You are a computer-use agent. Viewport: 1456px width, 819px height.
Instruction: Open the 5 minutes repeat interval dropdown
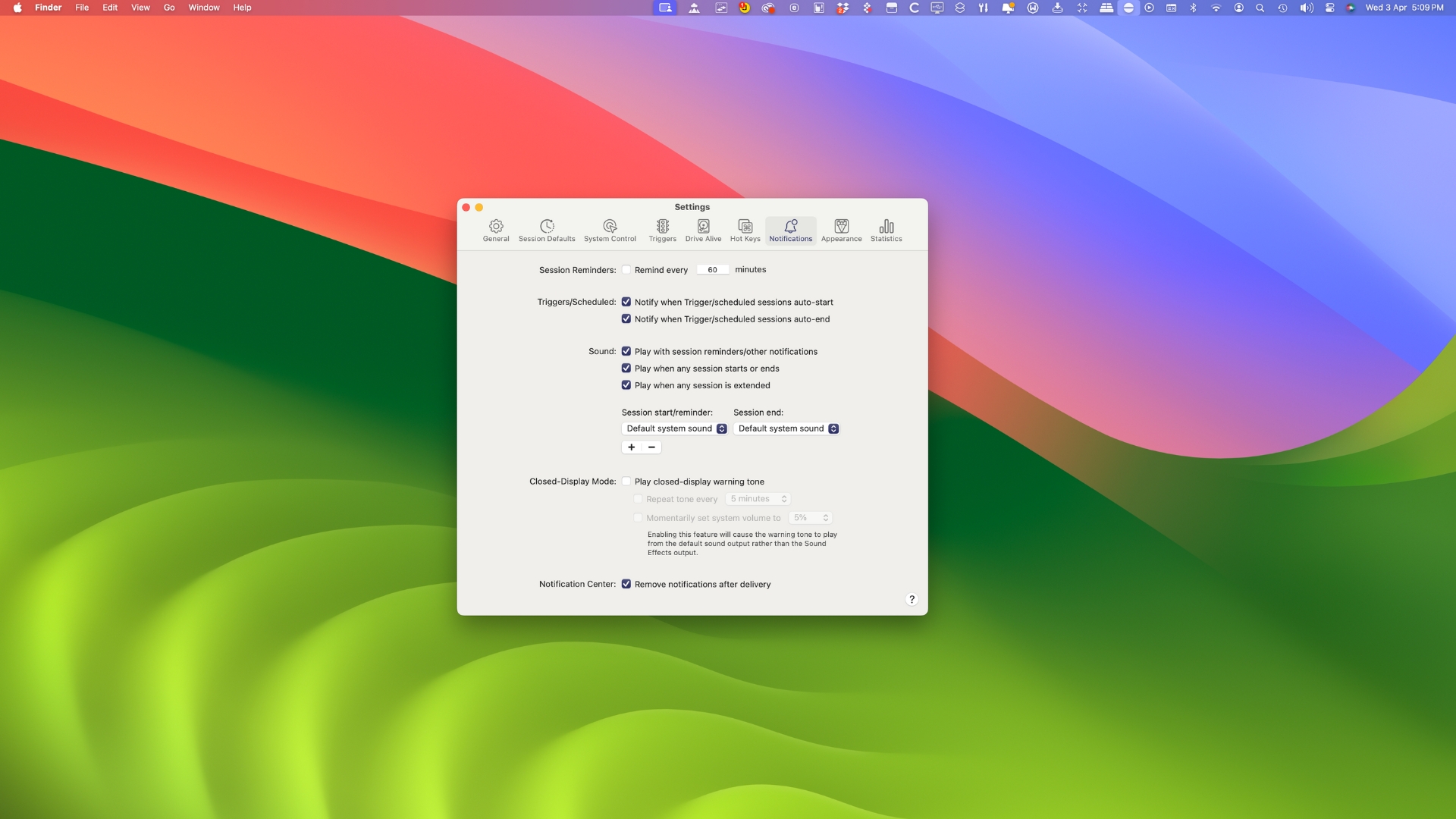pos(758,499)
